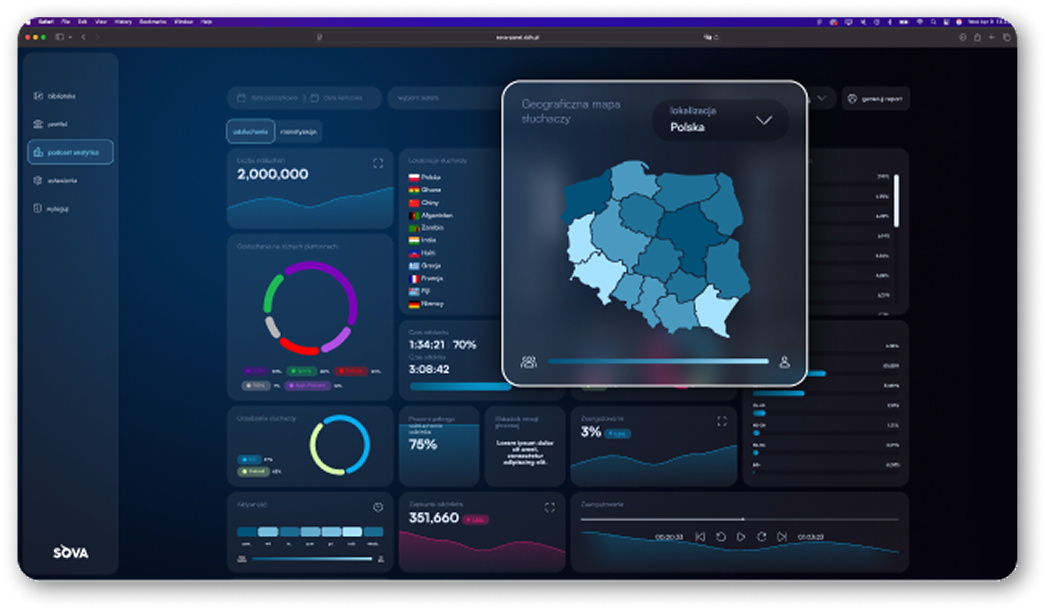
Task: Open the lokalizacja Polska dropdown
Action: coord(720,121)
